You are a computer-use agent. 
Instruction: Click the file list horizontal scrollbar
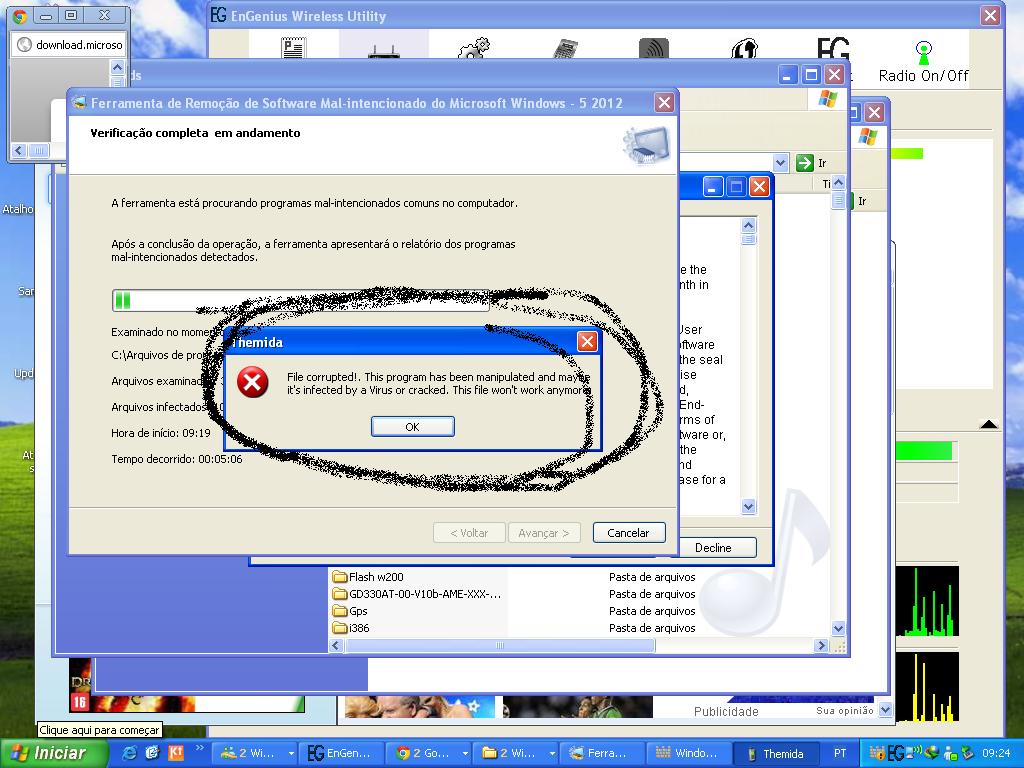tap(500, 645)
